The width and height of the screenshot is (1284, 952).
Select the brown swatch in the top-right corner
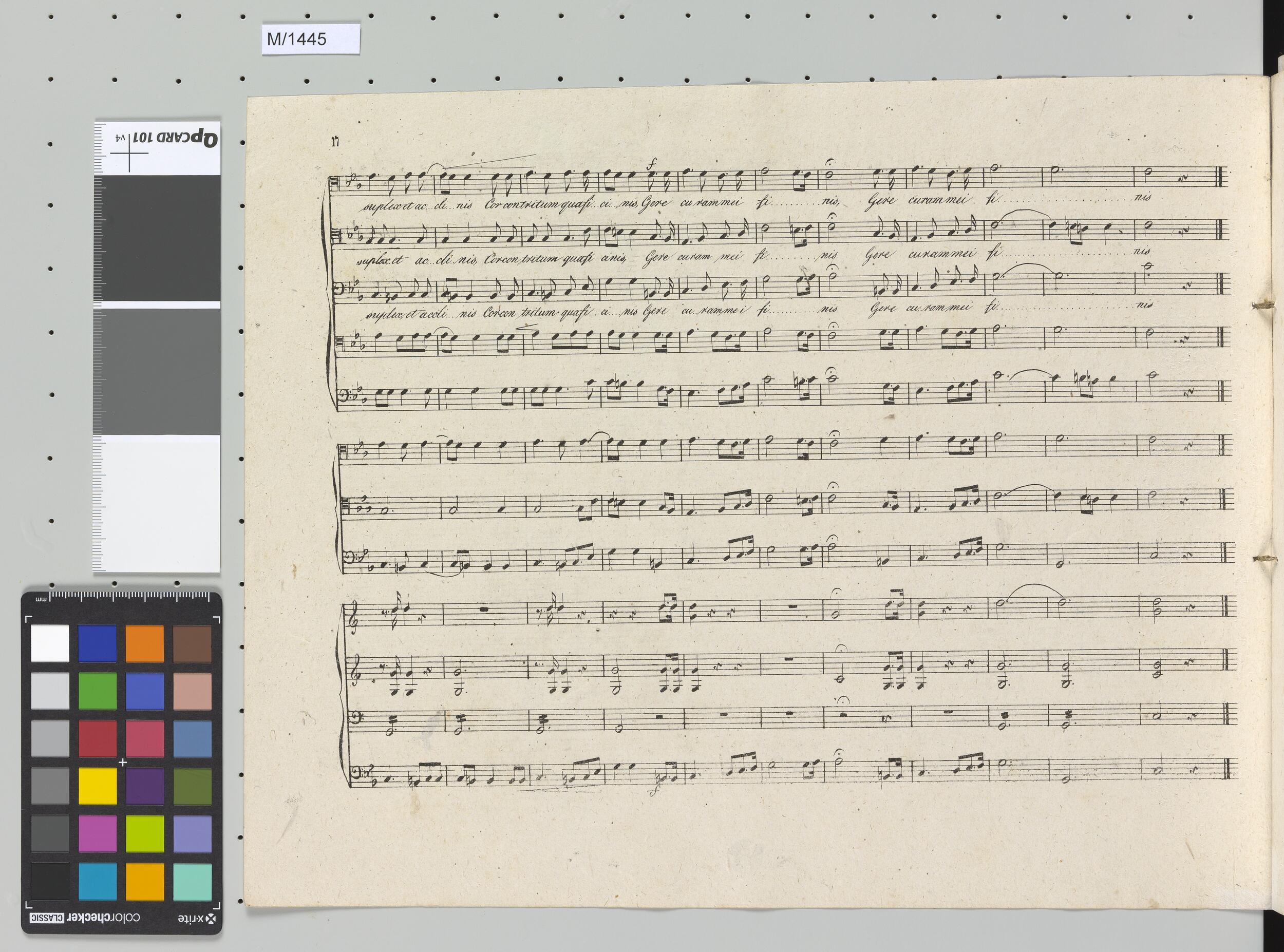[x=192, y=643]
